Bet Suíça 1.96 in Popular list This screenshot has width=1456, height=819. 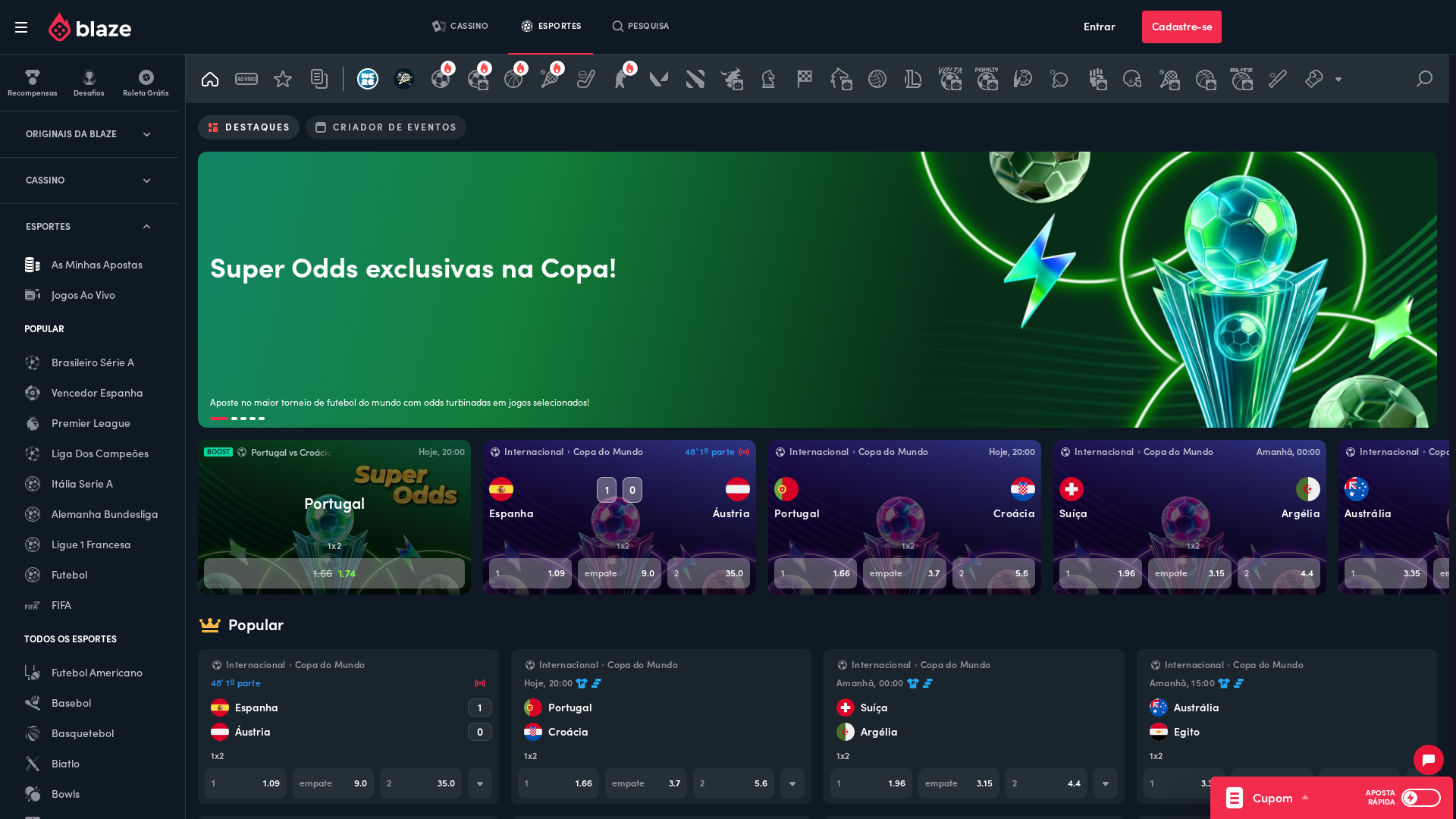point(871,783)
